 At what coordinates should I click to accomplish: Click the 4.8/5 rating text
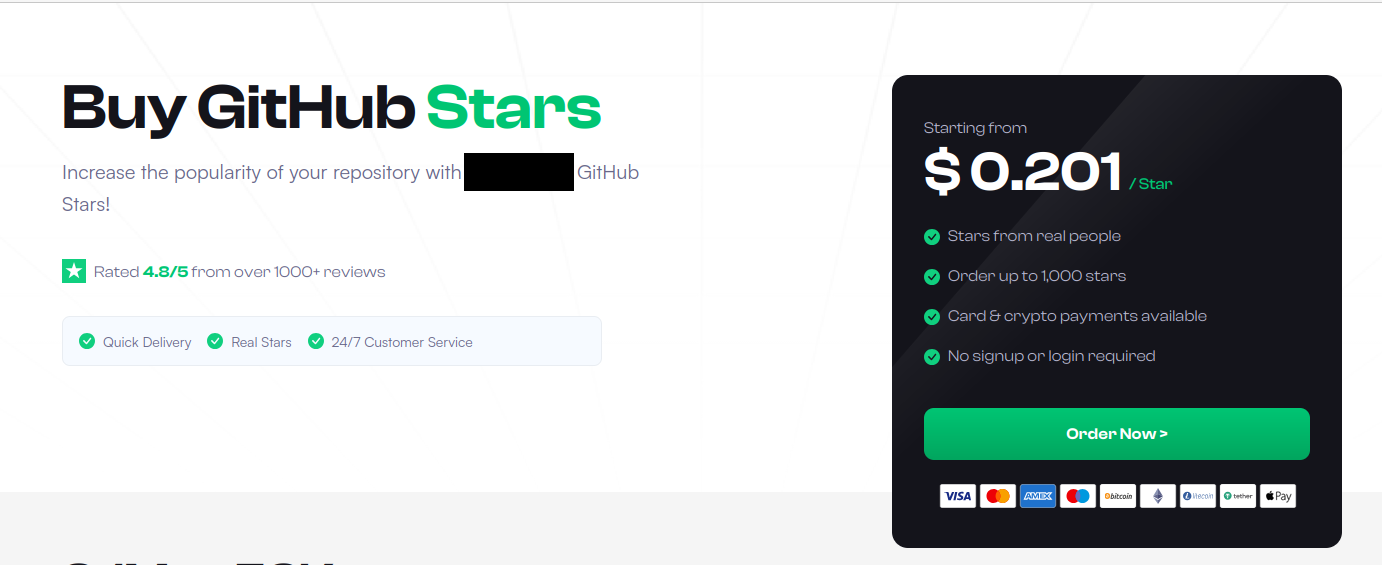pos(165,272)
